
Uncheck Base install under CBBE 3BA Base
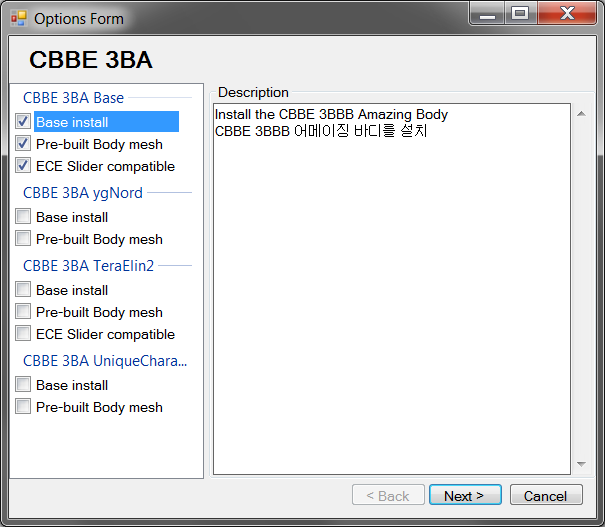point(23,122)
